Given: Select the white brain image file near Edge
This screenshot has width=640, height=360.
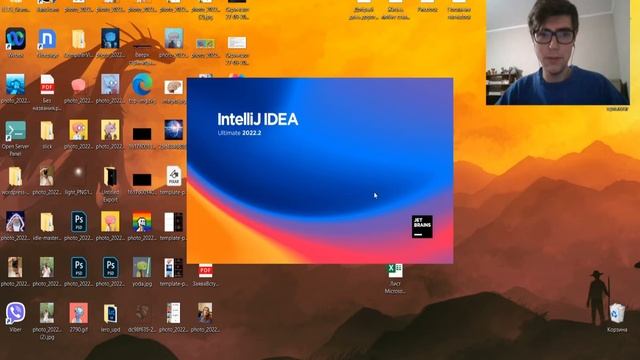Looking at the screenshot, I should (x=173, y=87).
